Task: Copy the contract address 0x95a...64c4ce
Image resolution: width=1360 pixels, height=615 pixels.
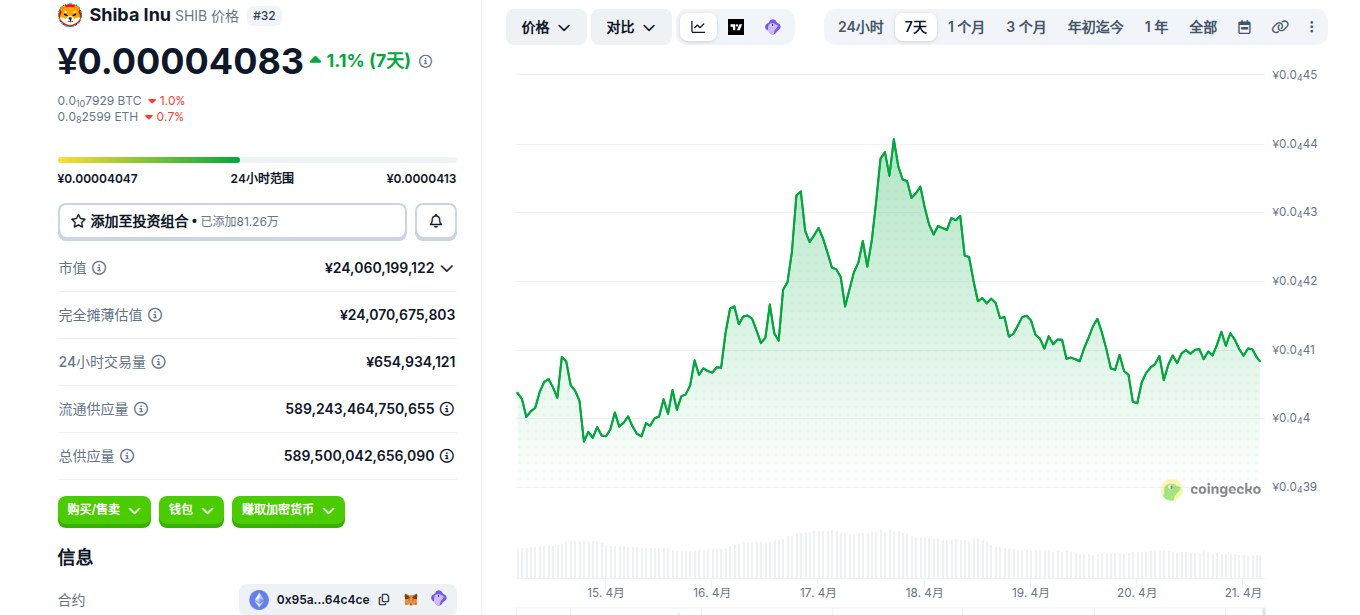Action: 384,600
